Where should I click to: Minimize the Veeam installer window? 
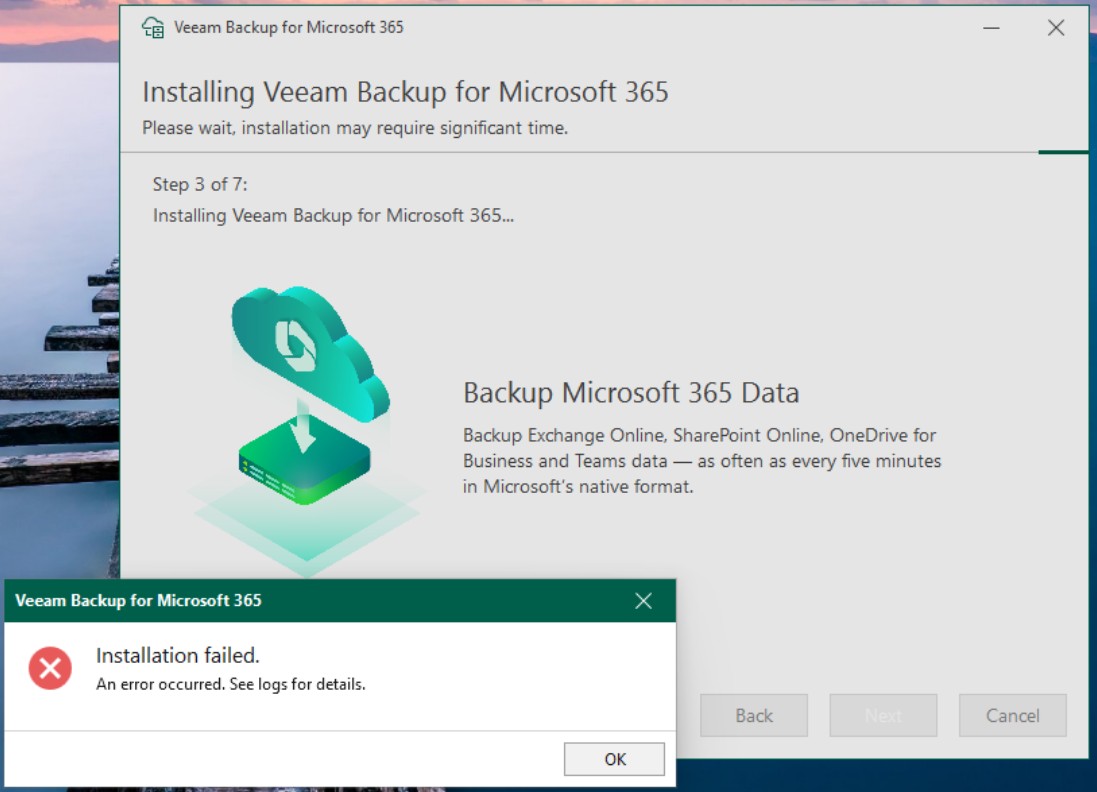click(991, 28)
